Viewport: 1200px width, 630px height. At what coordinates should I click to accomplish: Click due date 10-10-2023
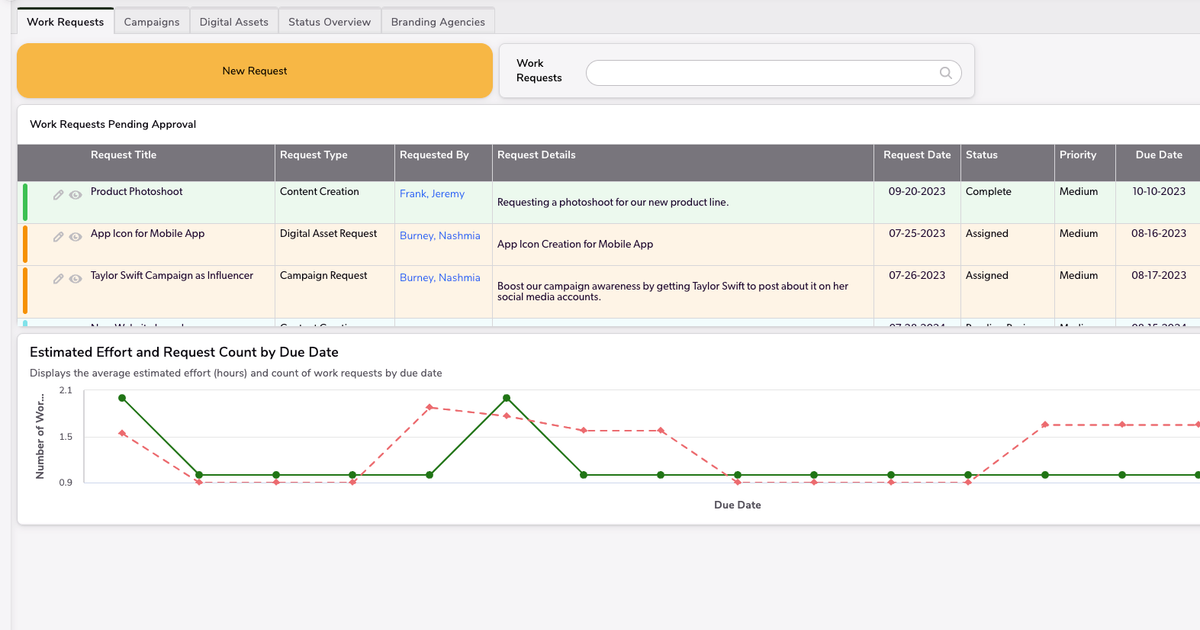(1159, 192)
